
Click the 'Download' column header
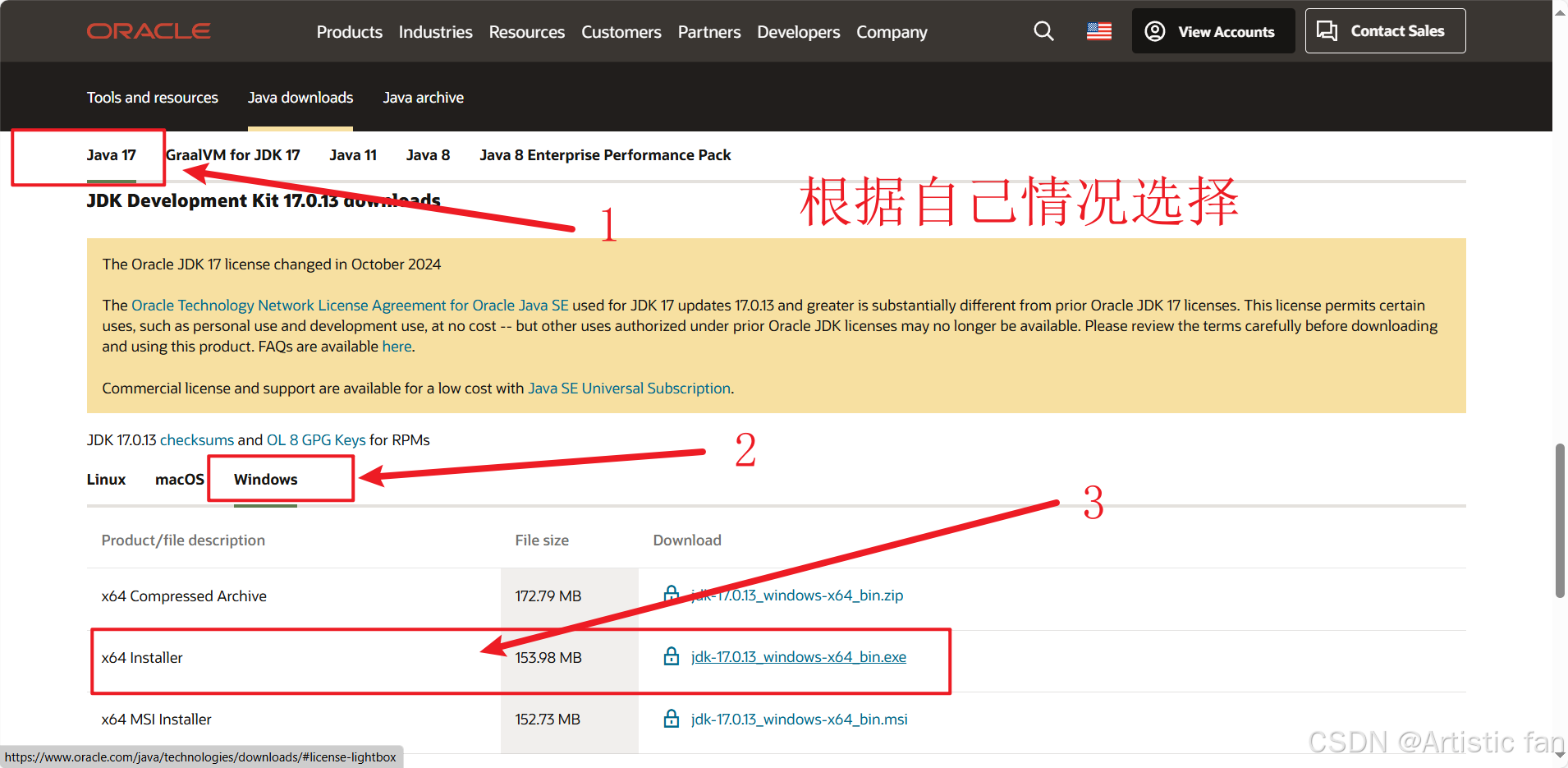coord(687,540)
